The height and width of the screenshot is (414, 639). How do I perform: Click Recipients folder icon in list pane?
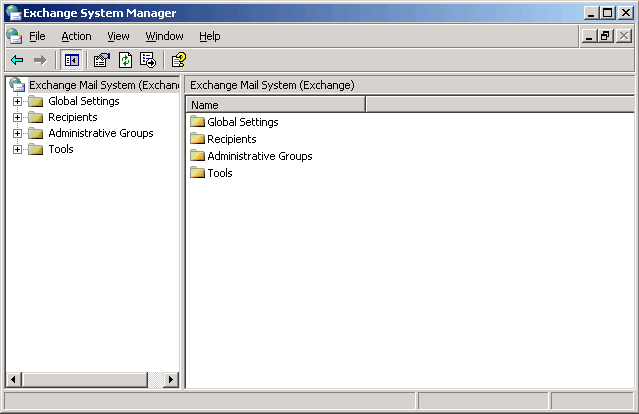pyautogui.click(x=197, y=139)
